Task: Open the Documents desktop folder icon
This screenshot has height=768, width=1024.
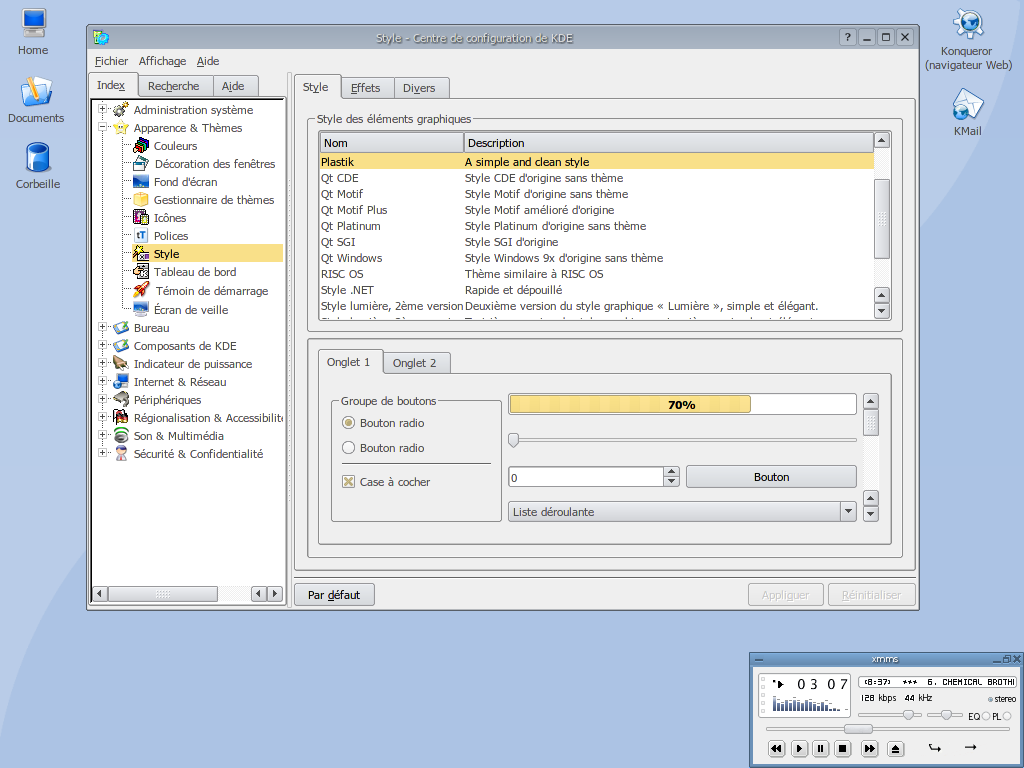Action: (36, 91)
